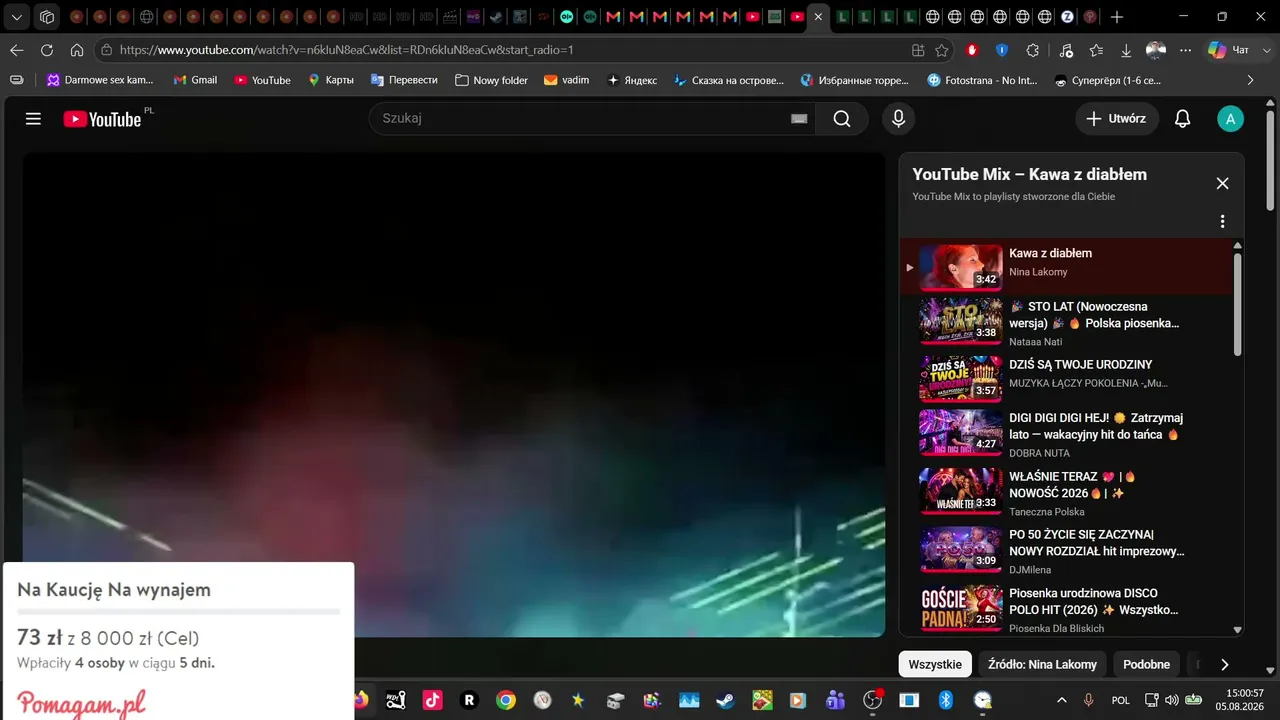Open the Gmail bookmark
Screen dimensions: 1280x720
195,80
